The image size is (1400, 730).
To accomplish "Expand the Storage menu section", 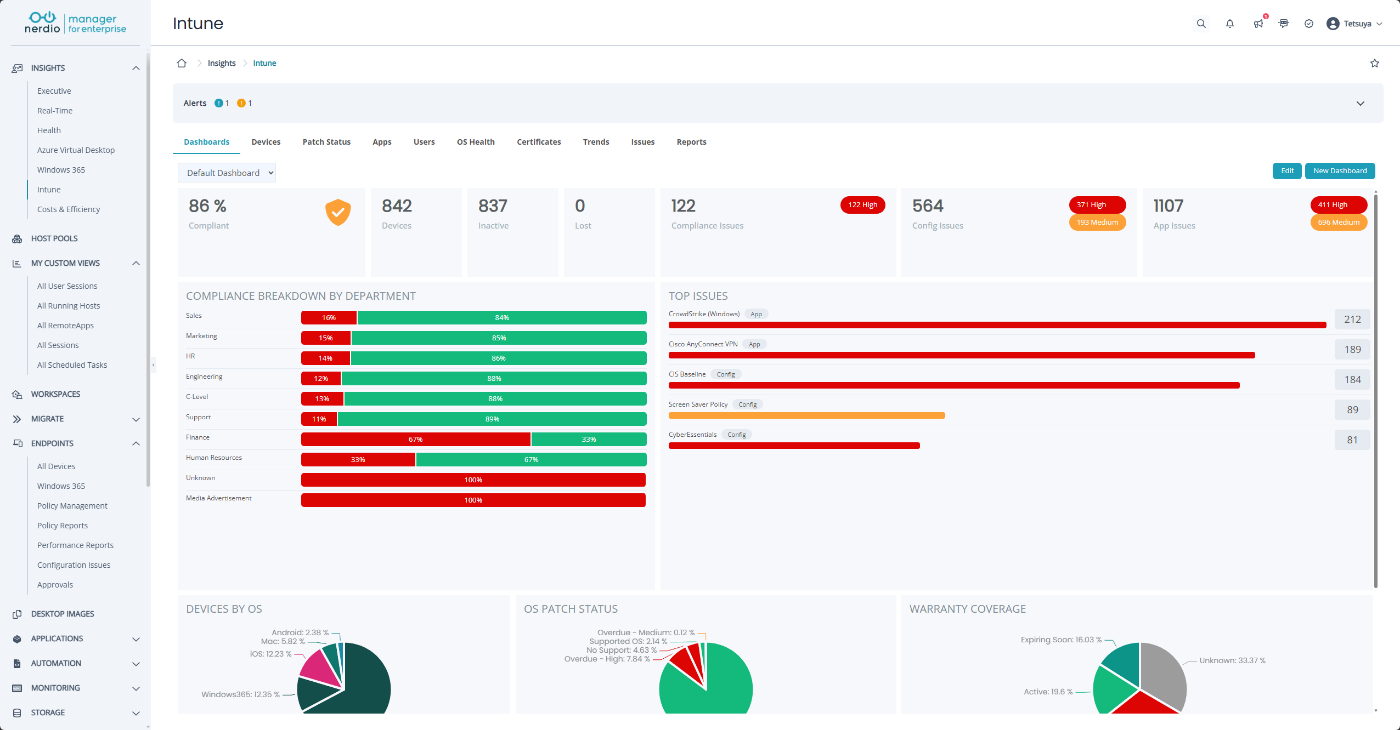I will [x=136, y=713].
